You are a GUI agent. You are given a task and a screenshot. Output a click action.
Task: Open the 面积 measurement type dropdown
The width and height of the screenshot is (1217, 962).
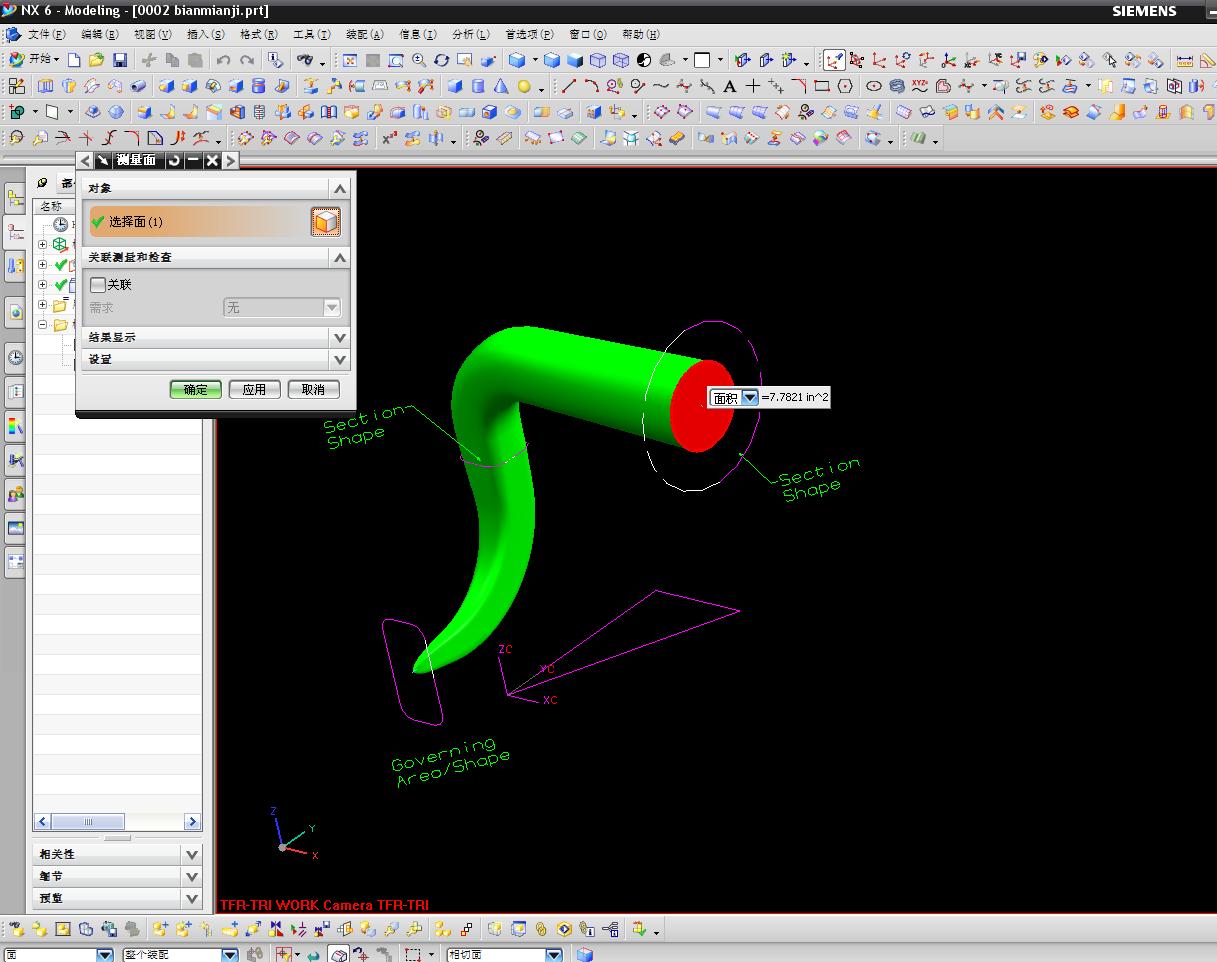coord(750,398)
